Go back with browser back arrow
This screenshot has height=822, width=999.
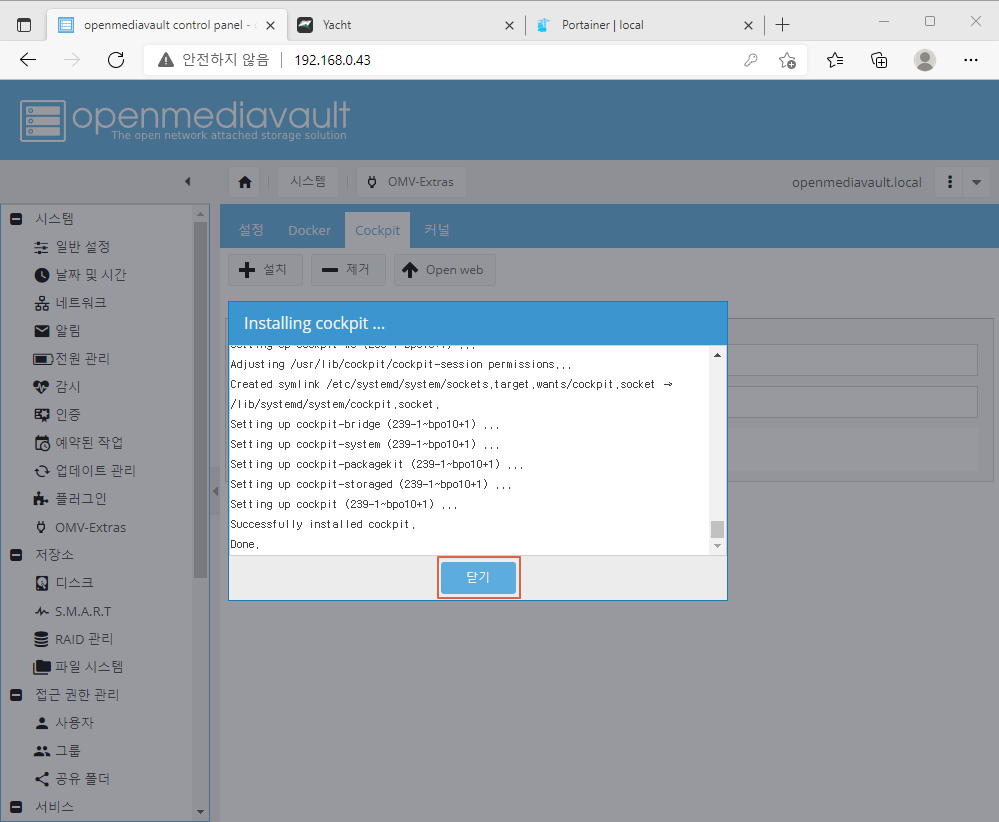tap(28, 60)
